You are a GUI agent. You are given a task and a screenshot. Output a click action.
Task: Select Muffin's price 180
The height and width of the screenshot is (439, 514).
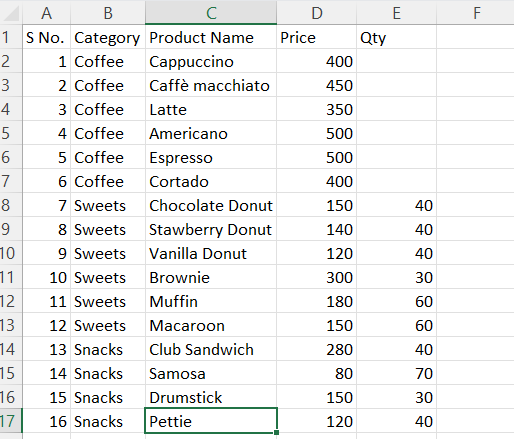[316, 301]
